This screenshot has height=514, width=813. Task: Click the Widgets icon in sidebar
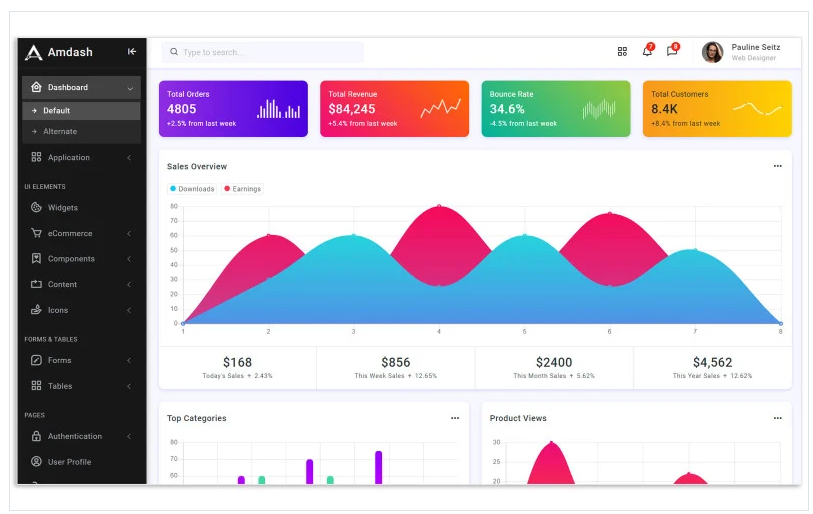(37, 208)
